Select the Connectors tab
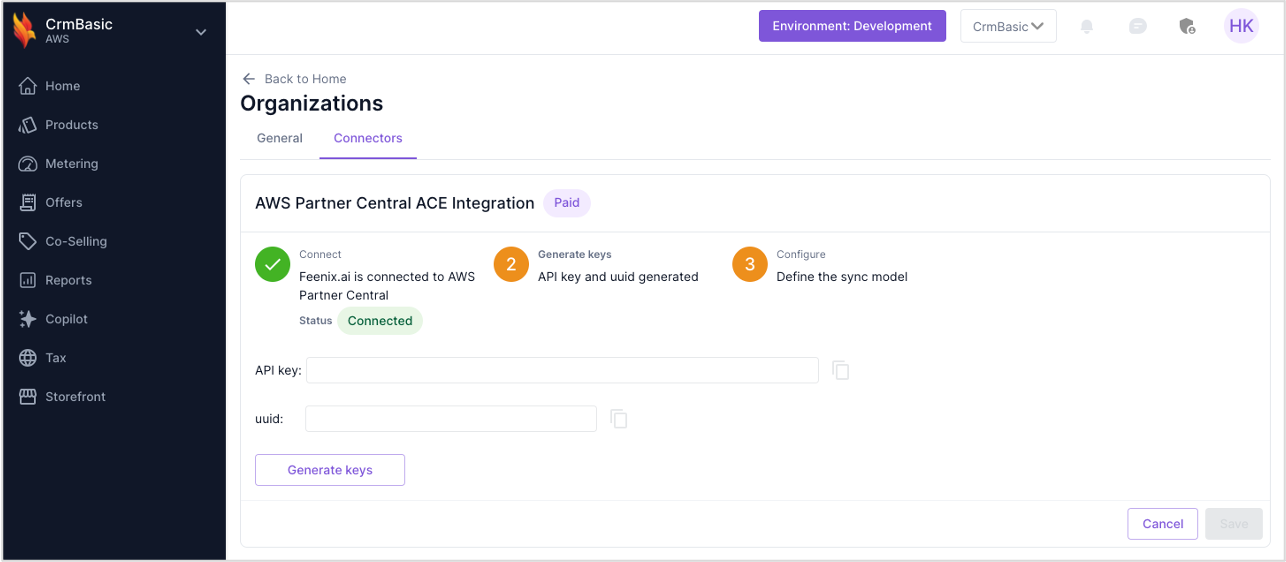 tap(368, 138)
